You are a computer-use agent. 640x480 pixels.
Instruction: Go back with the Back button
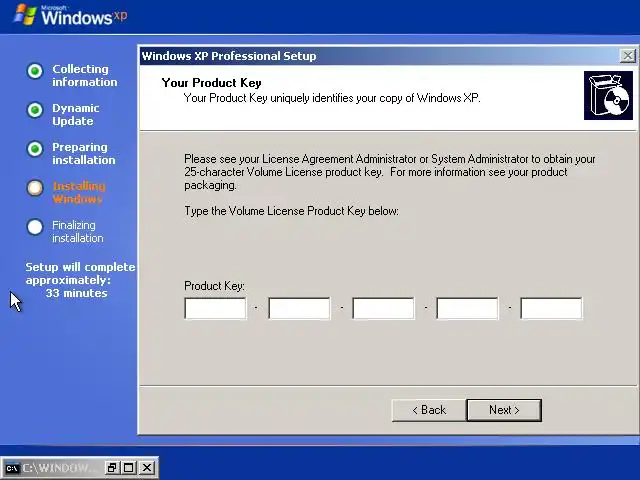coord(429,410)
